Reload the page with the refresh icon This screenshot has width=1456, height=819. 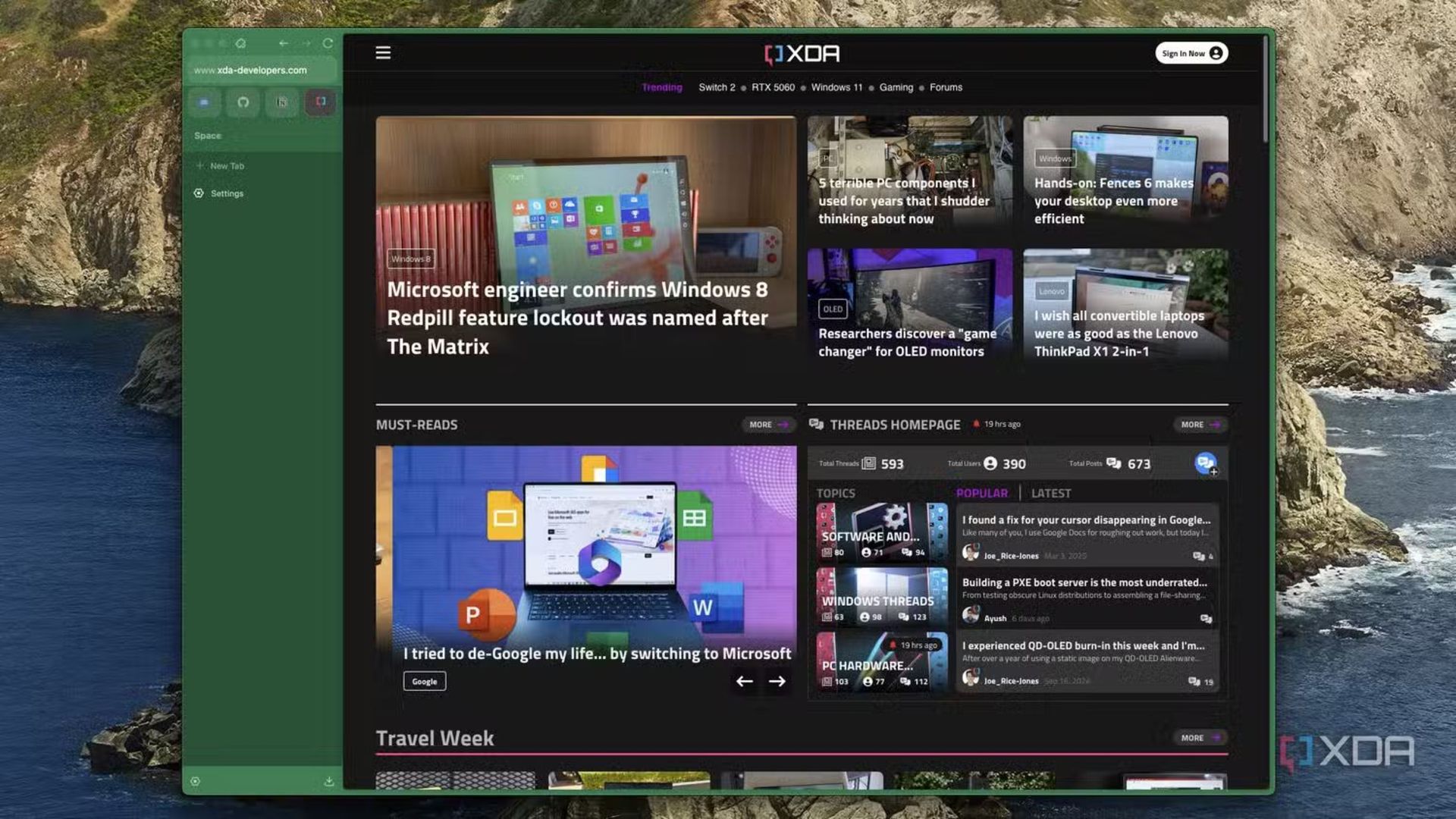click(328, 44)
